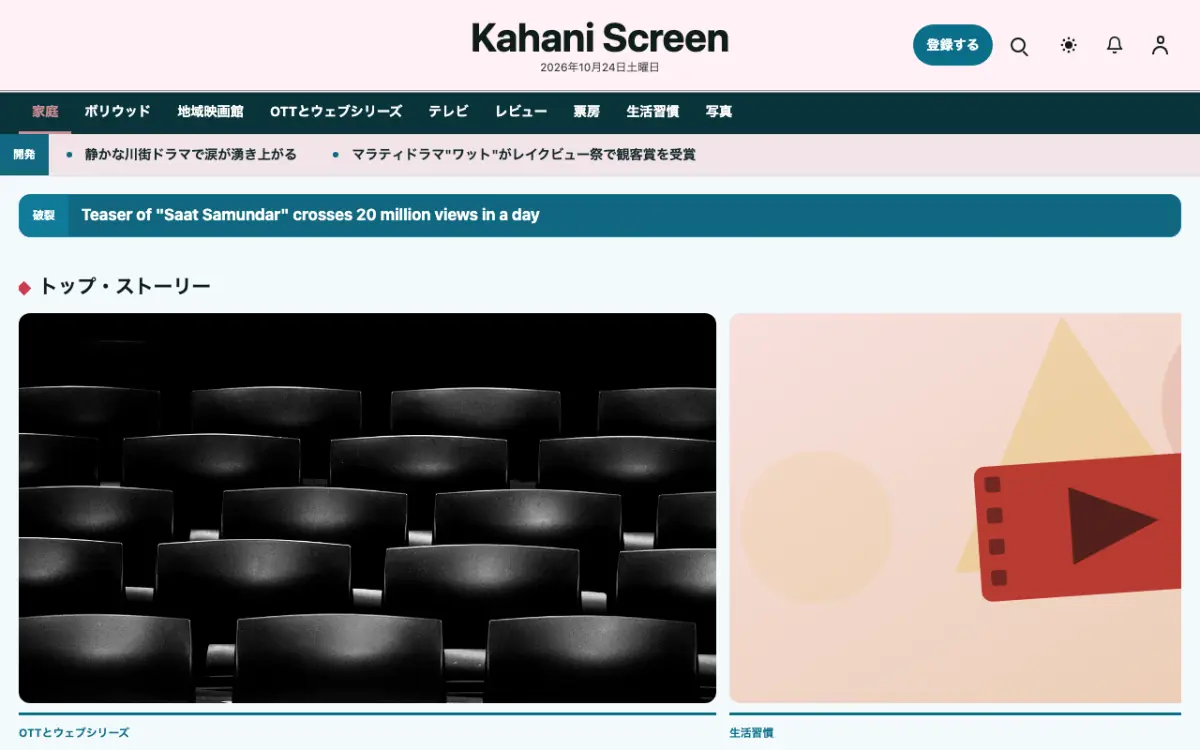This screenshot has height=750, width=1200.
Task: Click the トップ・ストーリー section heading
Action: pyautogui.click(x=125, y=287)
